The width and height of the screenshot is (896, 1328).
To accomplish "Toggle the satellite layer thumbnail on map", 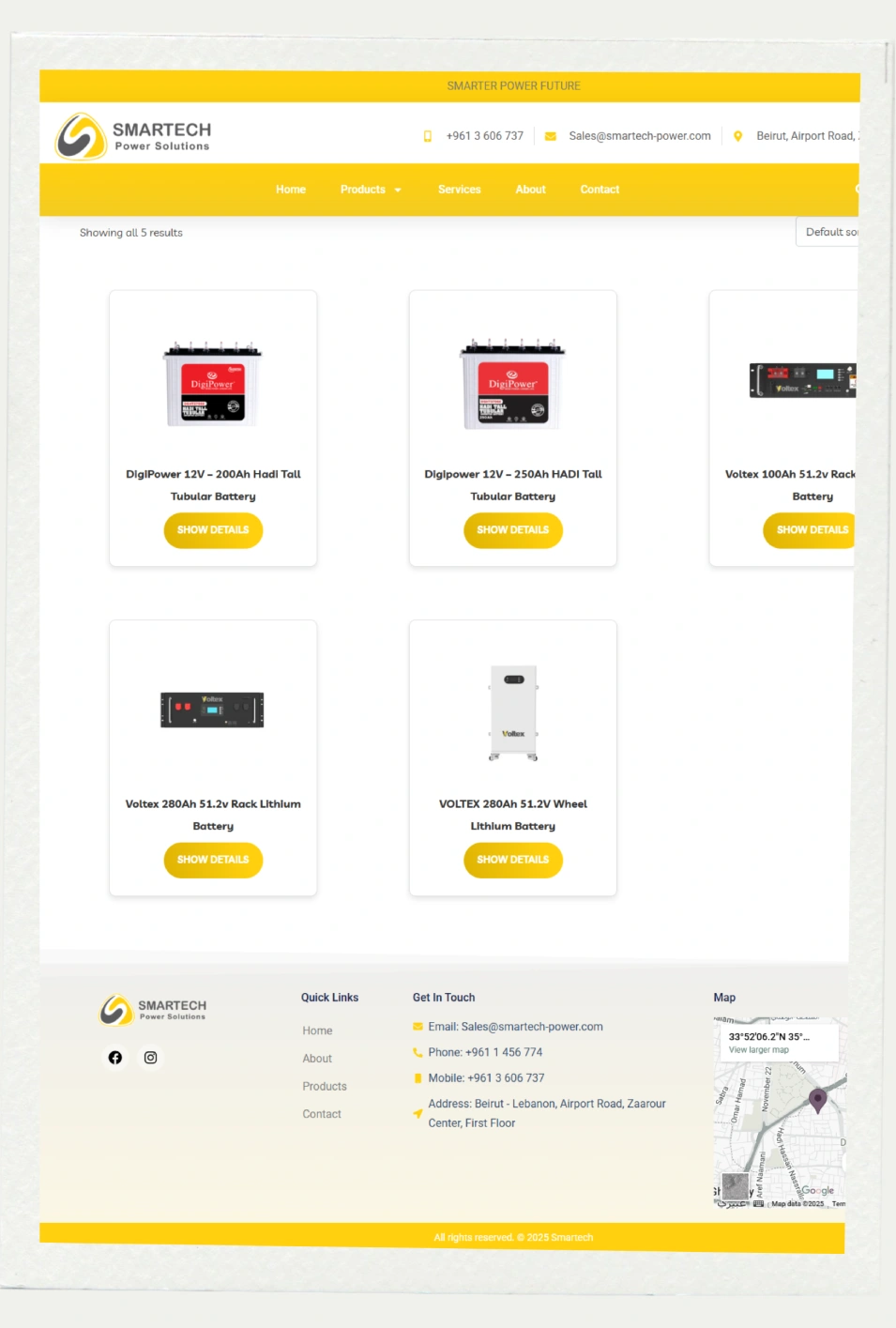I will 735,1185.
